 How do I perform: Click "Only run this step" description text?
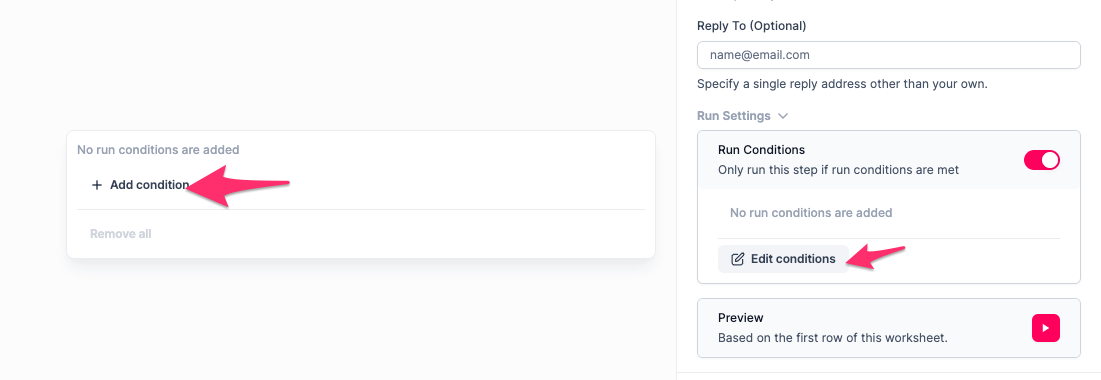point(838,170)
